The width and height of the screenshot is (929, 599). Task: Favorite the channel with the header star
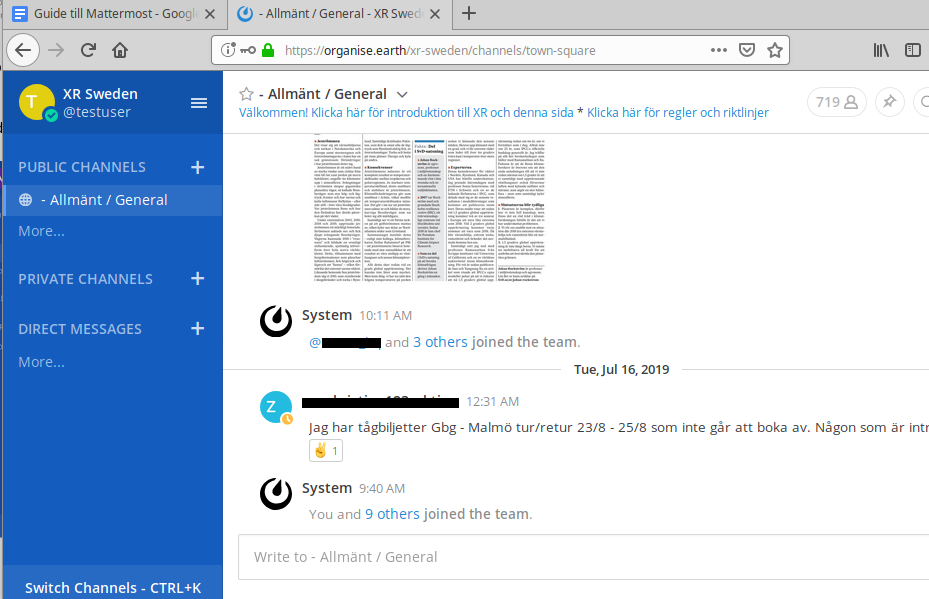point(246,94)
